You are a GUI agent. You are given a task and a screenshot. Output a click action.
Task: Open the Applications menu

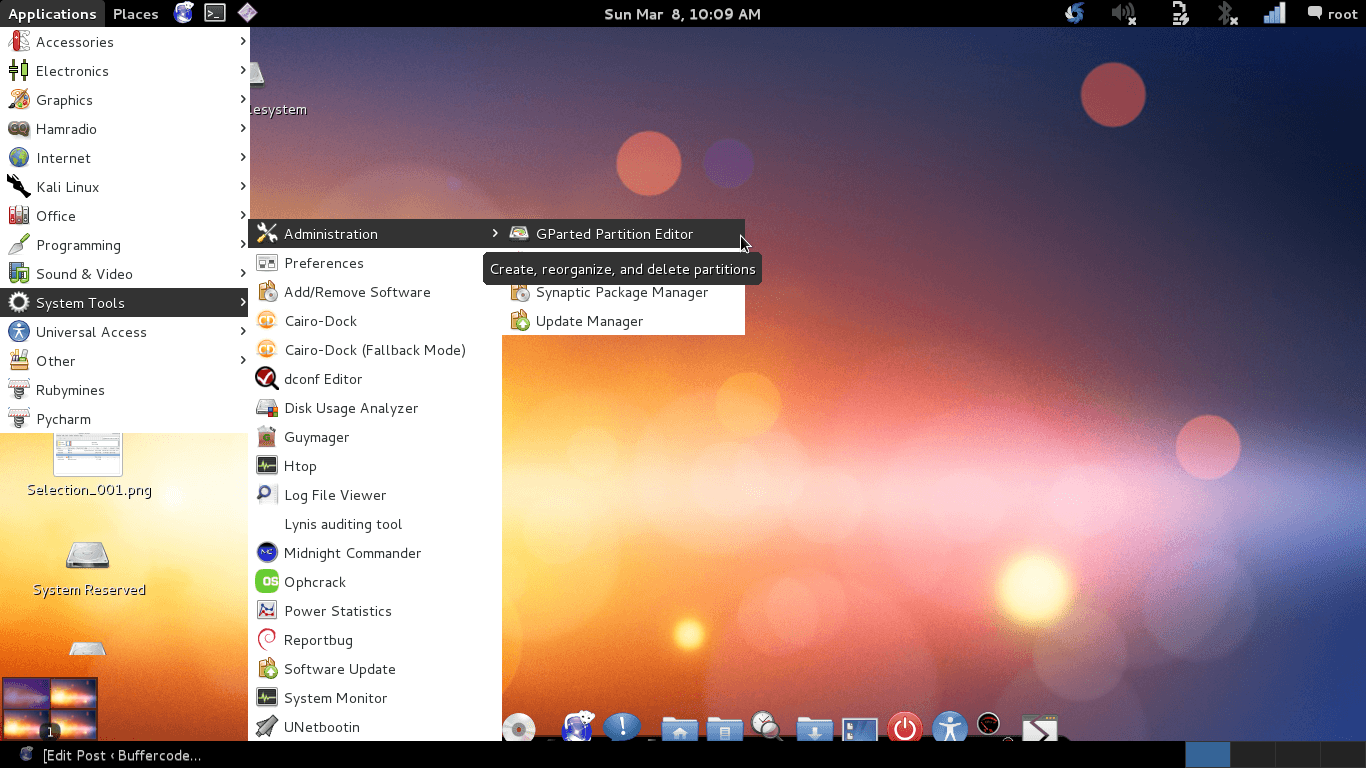(52, 14)
